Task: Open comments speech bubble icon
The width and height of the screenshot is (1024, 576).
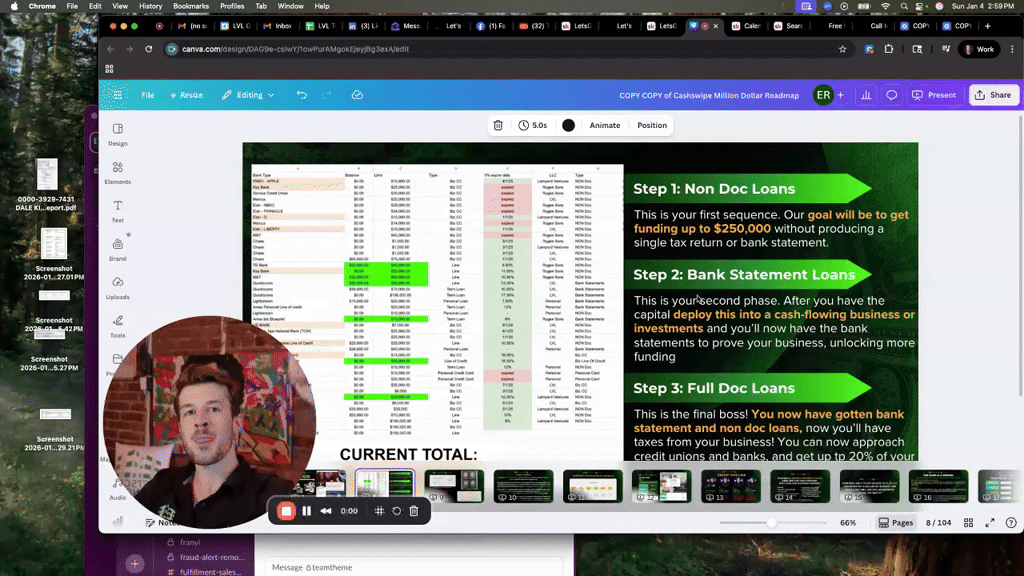Action: [x=891, y=95]
